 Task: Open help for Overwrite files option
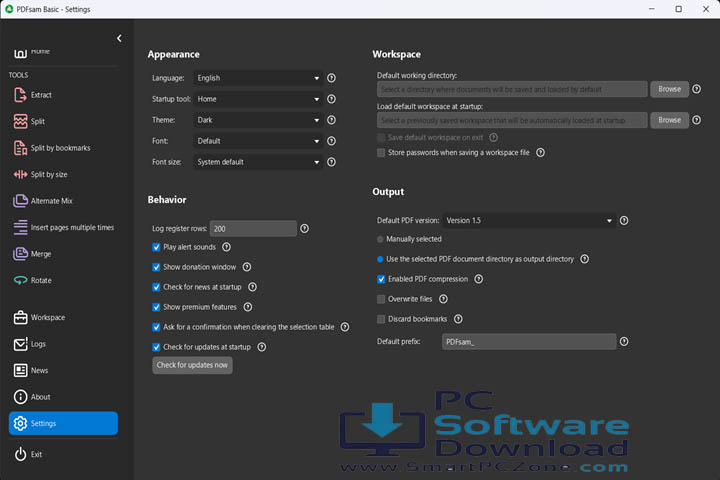(443, 299)
